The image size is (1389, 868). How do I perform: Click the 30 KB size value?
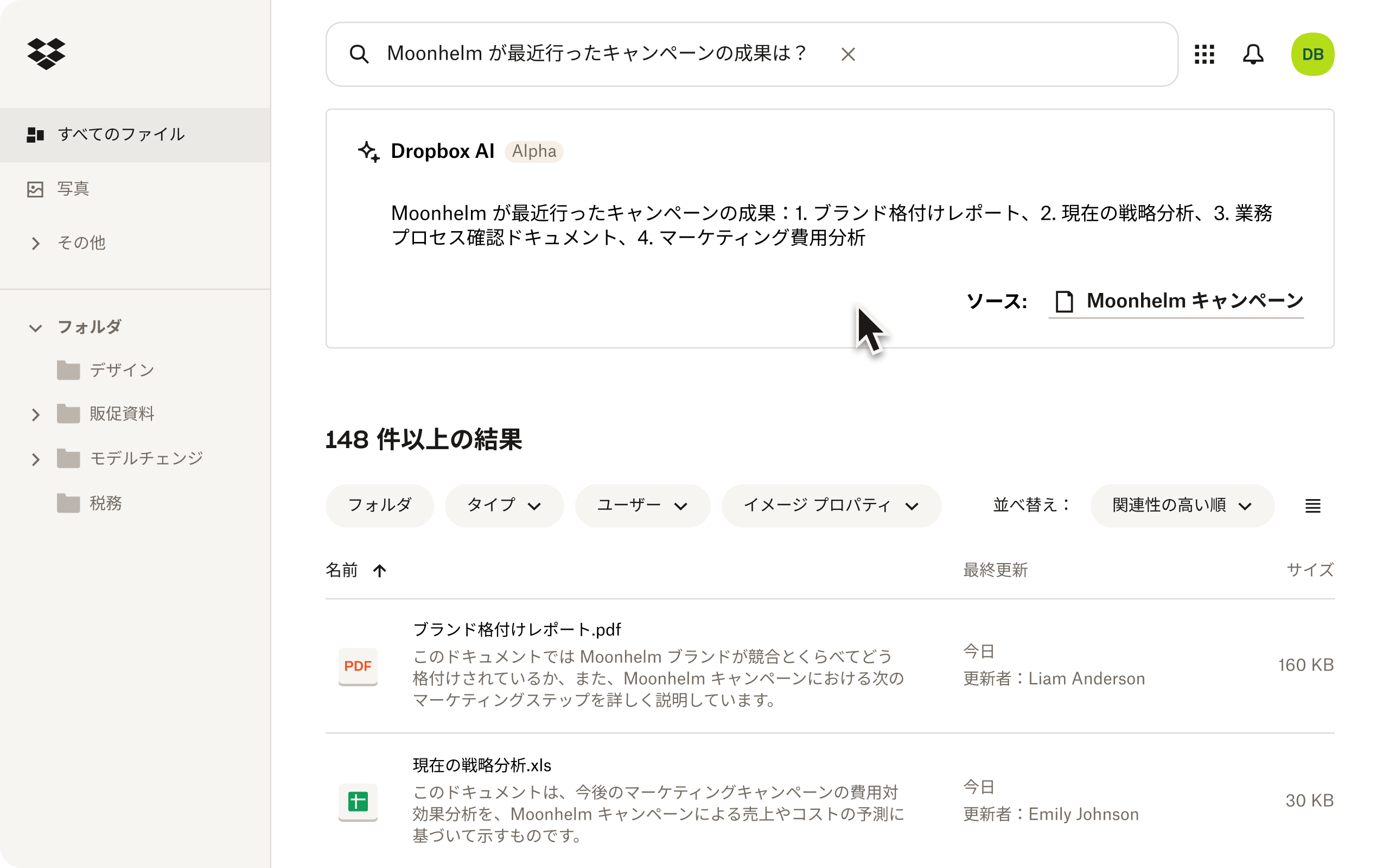tap(1310, 801)
